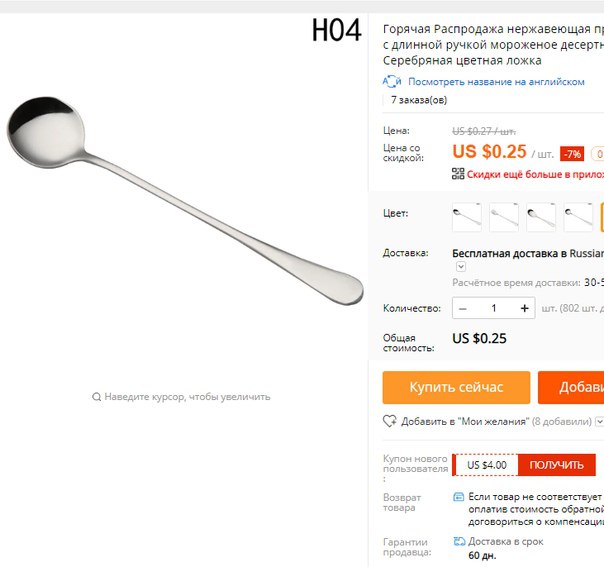Click the magnifier icon under the product image

coord(96,397)
